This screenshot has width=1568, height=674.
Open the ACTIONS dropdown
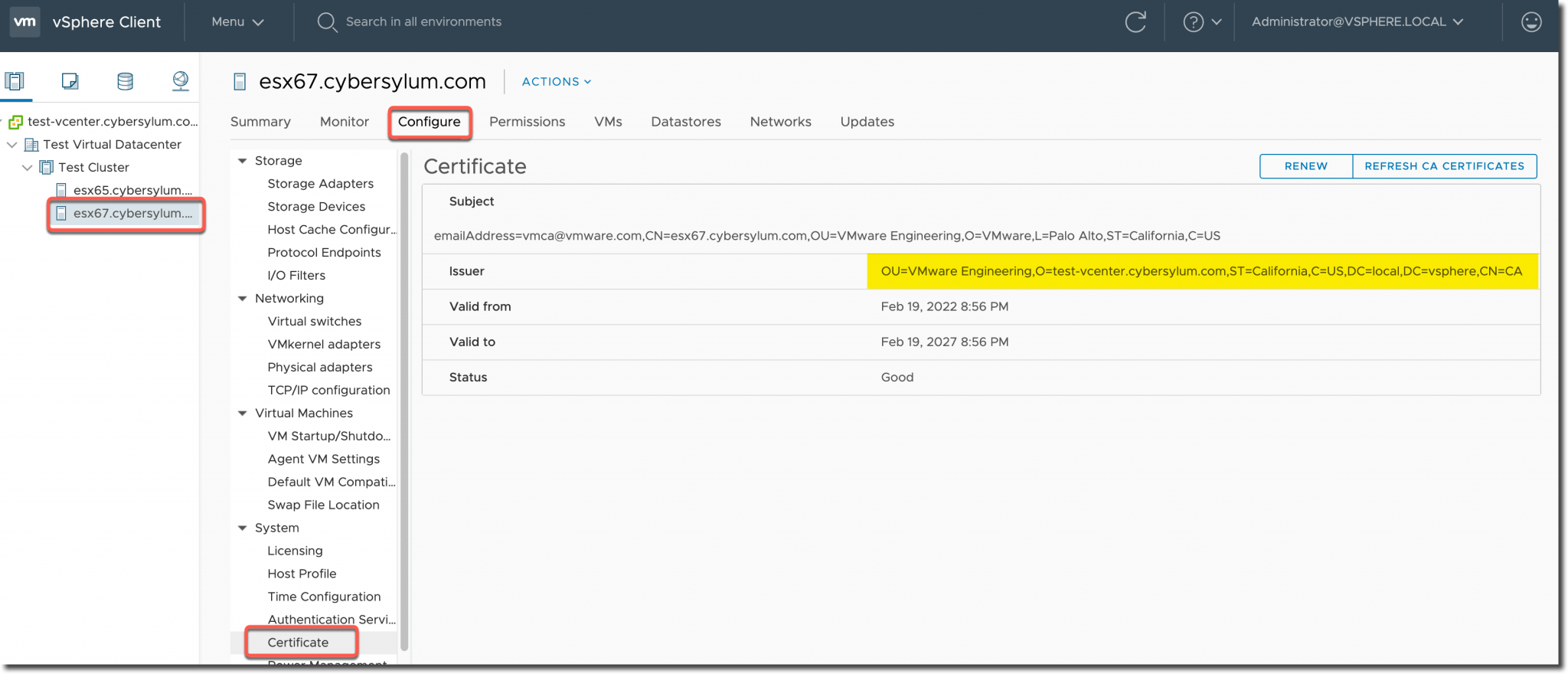557,81
